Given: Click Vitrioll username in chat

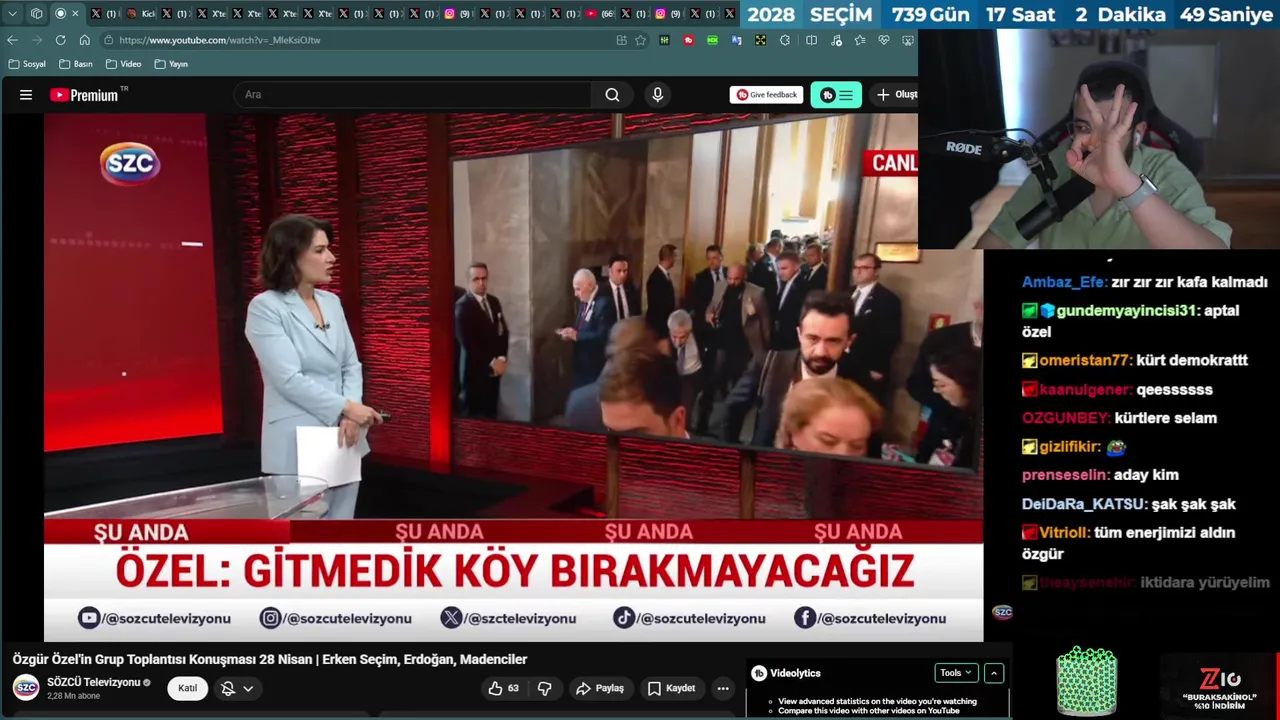Looking at the screenshot, I should click(1064, 533).
